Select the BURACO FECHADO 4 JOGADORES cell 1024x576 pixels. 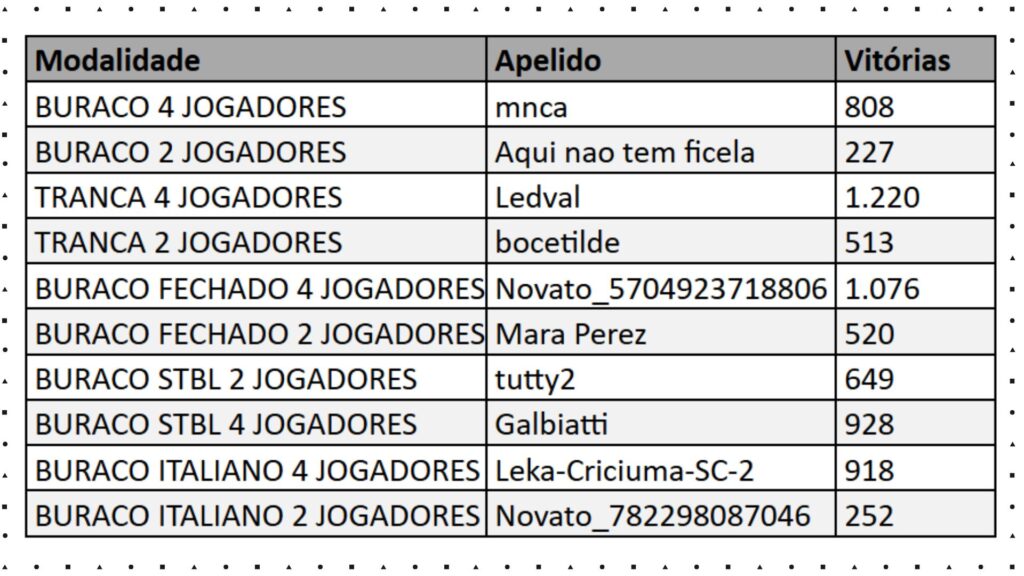click(x=259, y=289)
